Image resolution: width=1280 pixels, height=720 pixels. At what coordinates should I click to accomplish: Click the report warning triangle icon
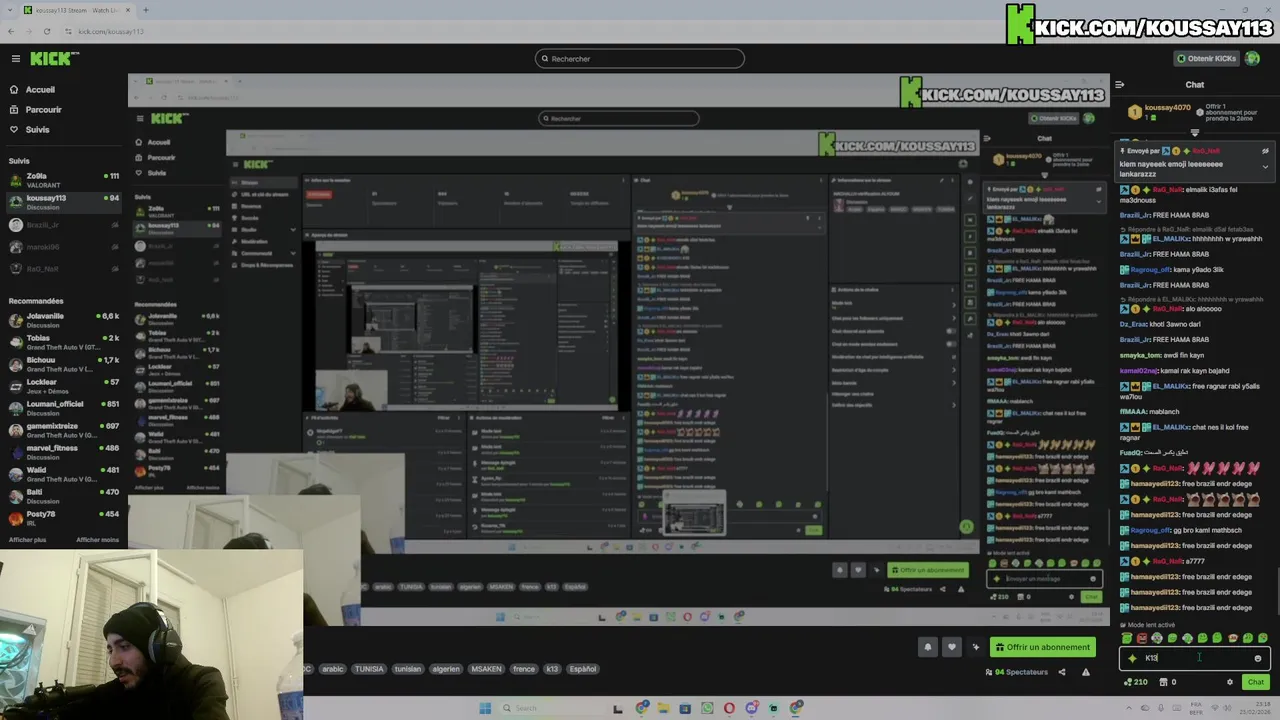point(1086,672)
